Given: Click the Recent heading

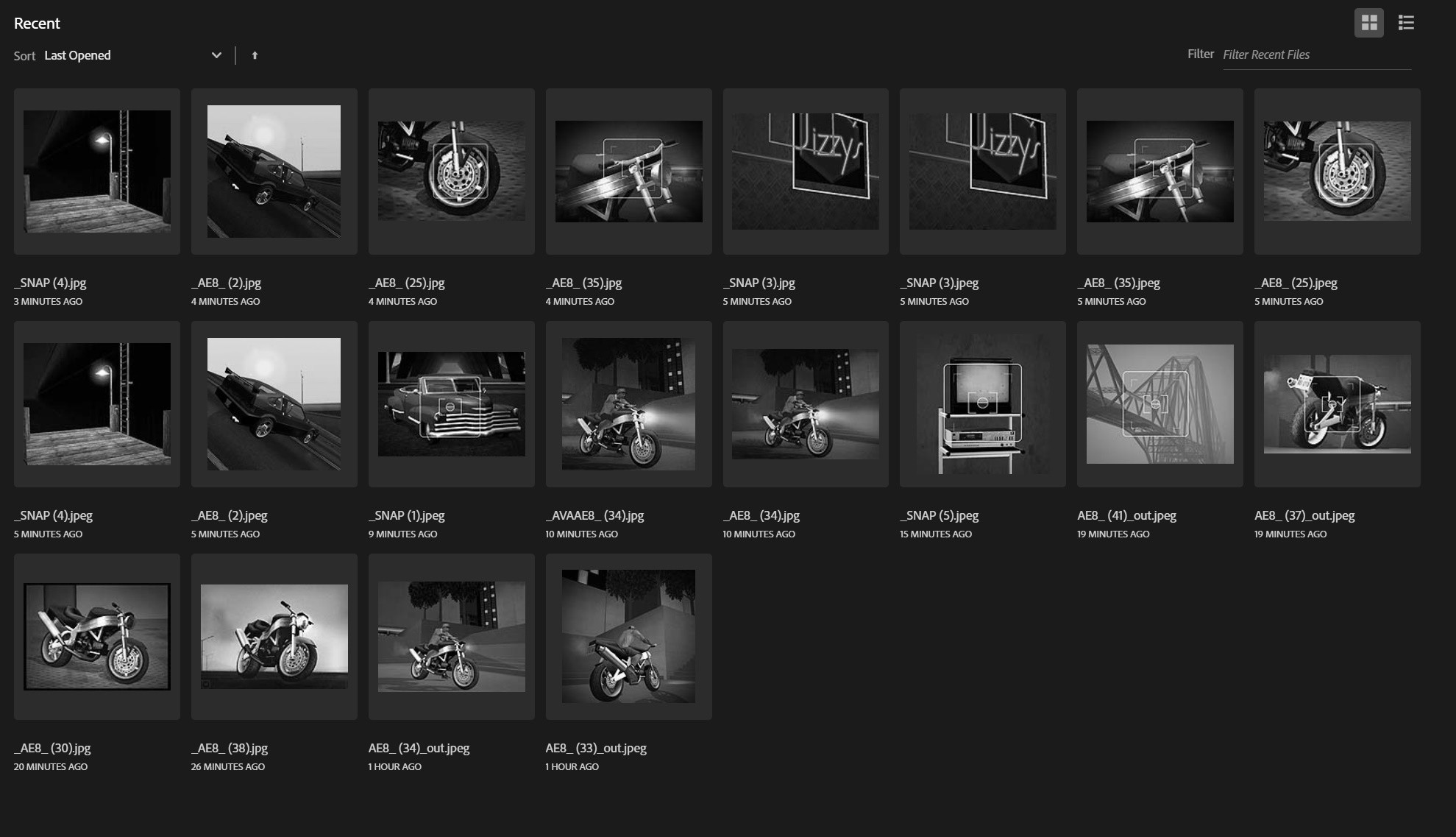Looking at the screenshot, I should [37, 23].
